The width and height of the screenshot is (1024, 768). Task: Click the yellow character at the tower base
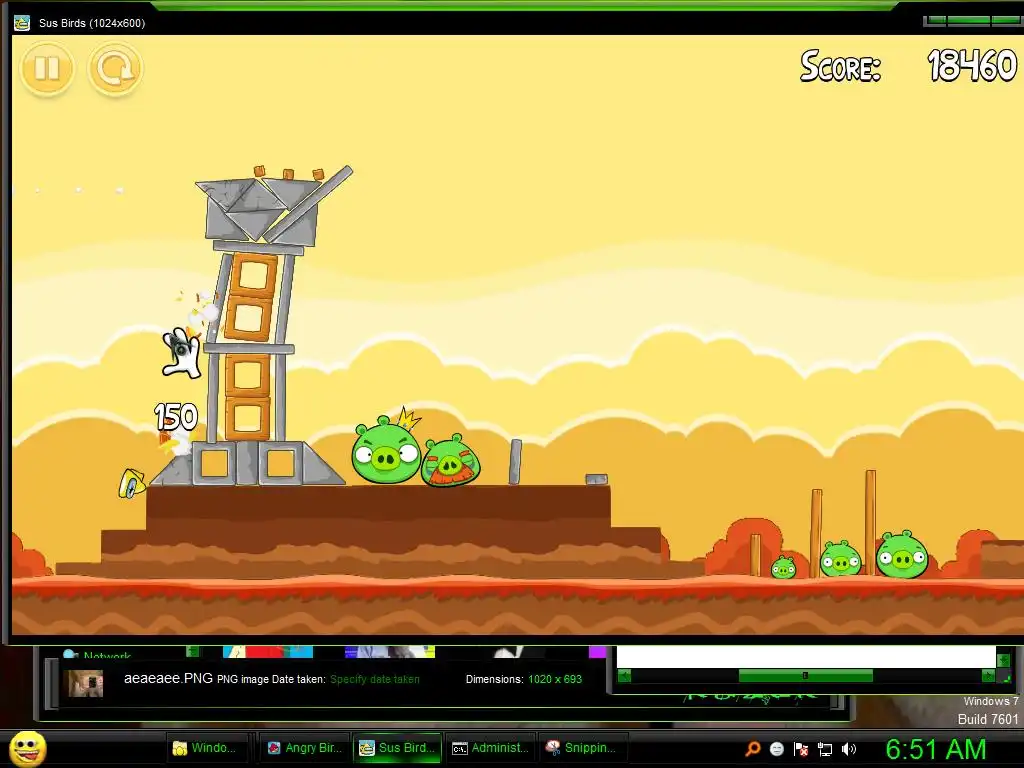[131, 483]
